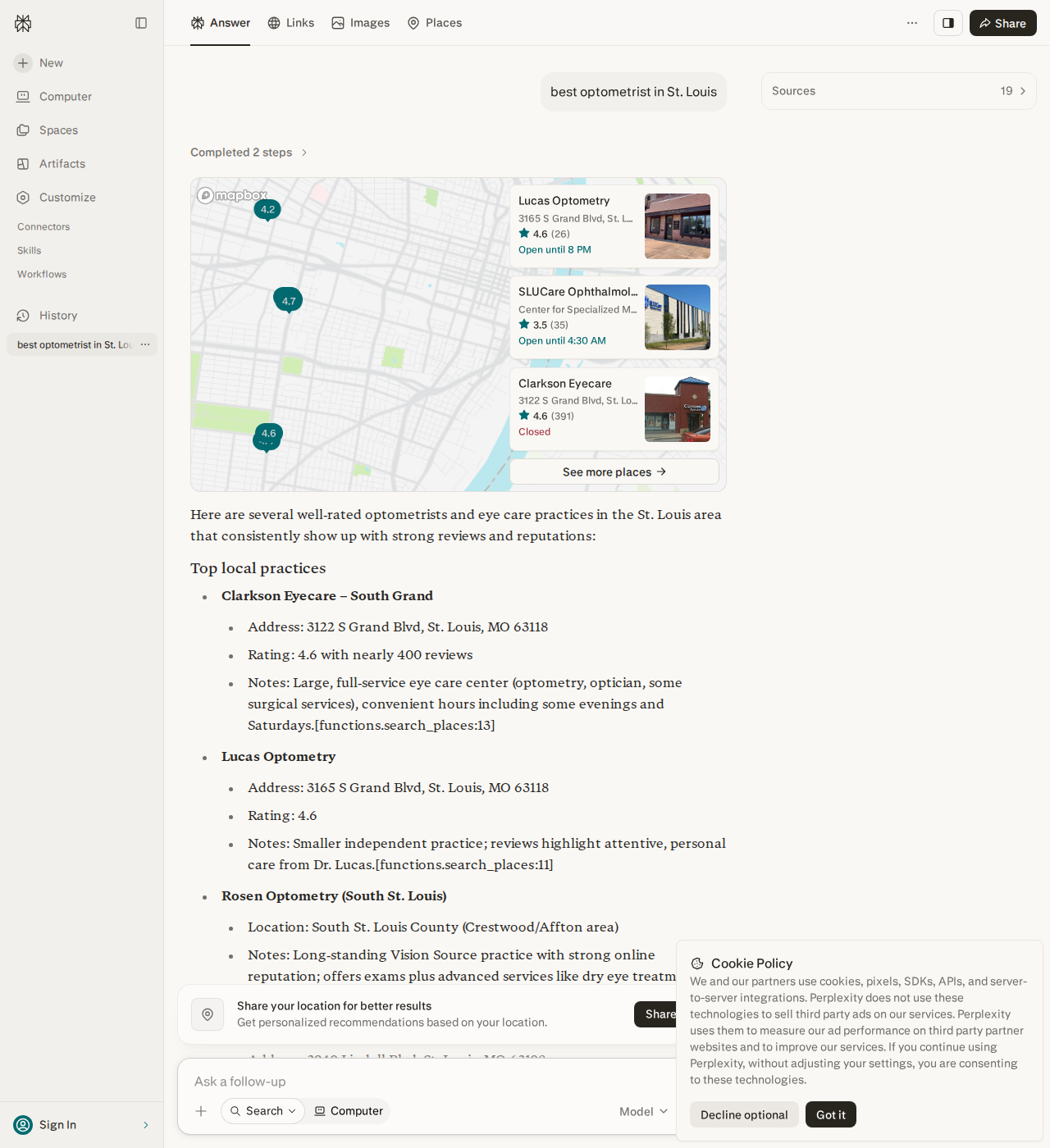Expand the Sources panel showing 19

coord(899,91)
